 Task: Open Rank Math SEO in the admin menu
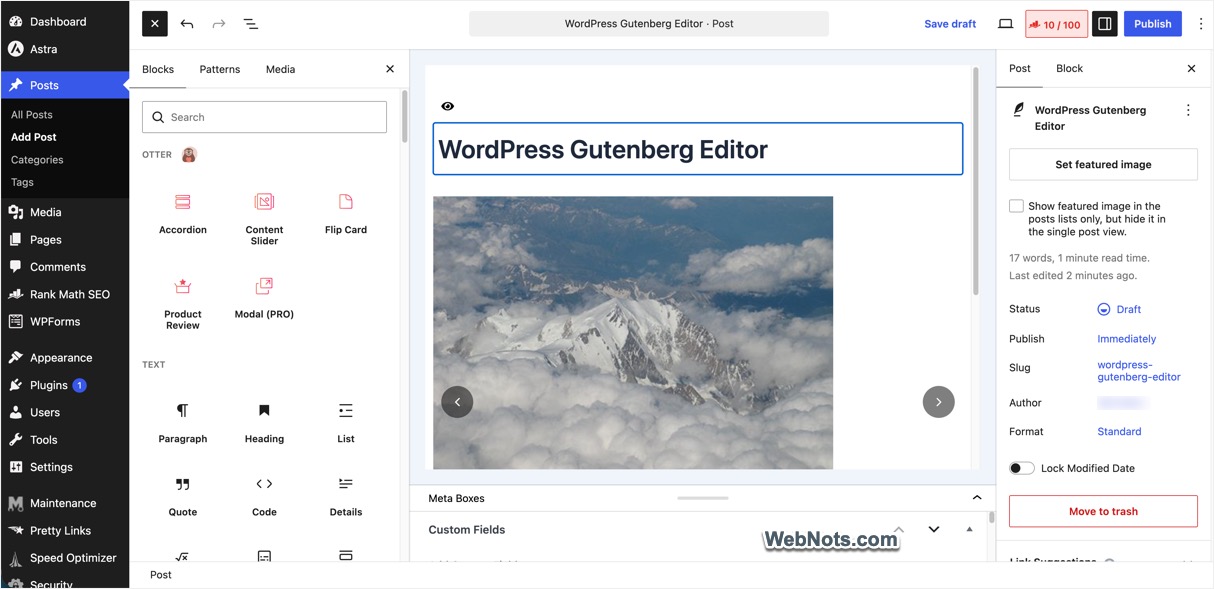[x=65, y=294]
